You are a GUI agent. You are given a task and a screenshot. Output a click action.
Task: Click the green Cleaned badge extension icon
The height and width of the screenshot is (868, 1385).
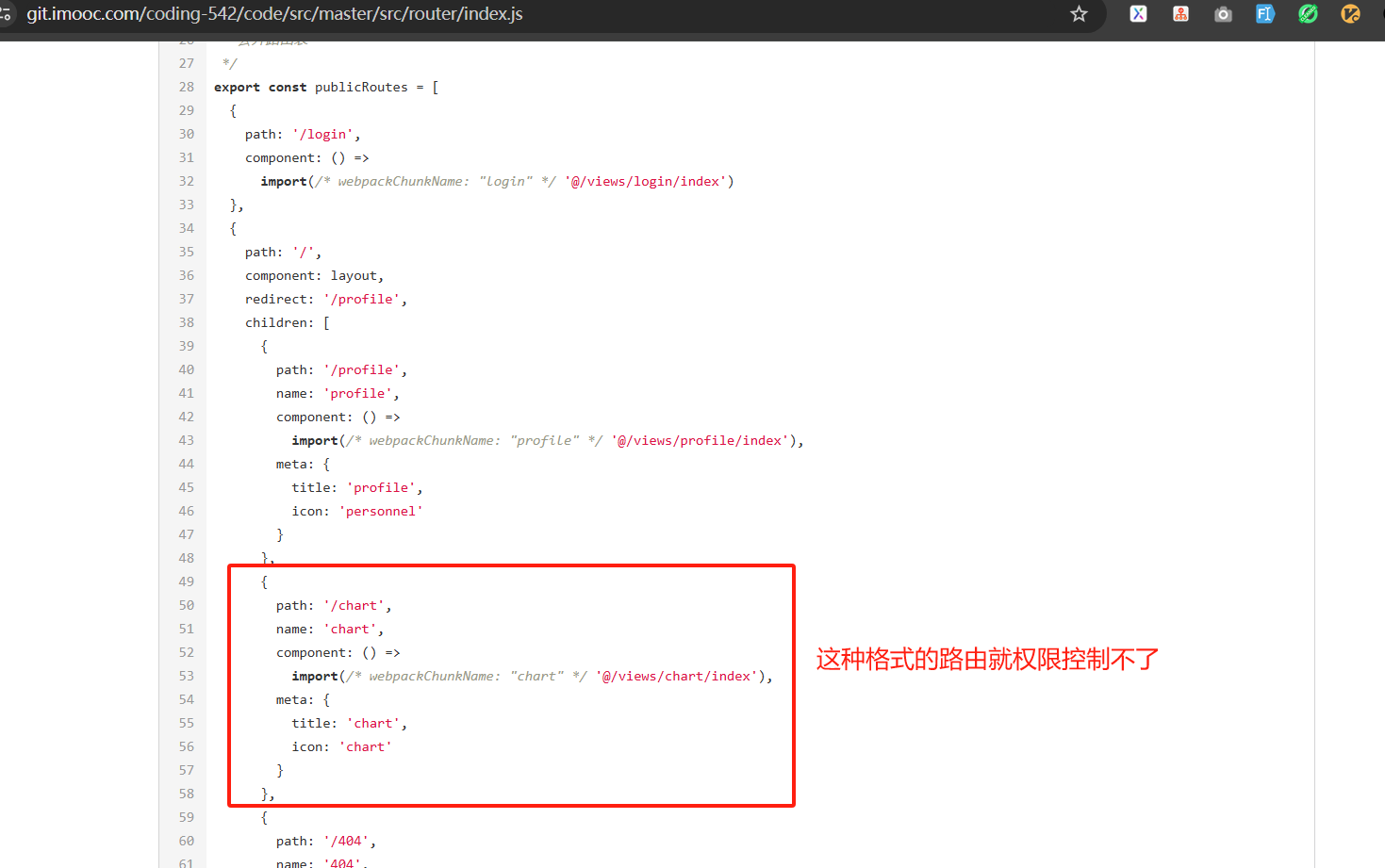tap(1308, 14)
